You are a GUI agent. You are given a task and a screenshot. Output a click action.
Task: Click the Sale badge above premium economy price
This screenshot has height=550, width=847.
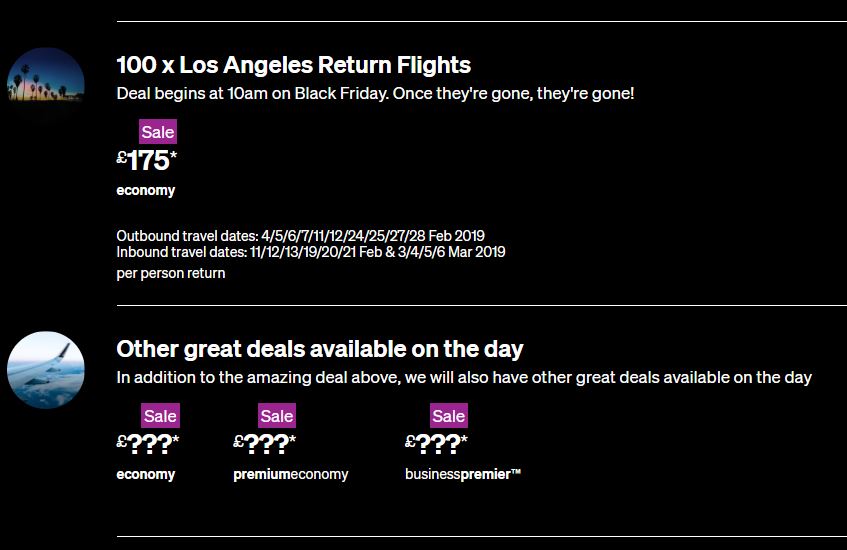277,416
